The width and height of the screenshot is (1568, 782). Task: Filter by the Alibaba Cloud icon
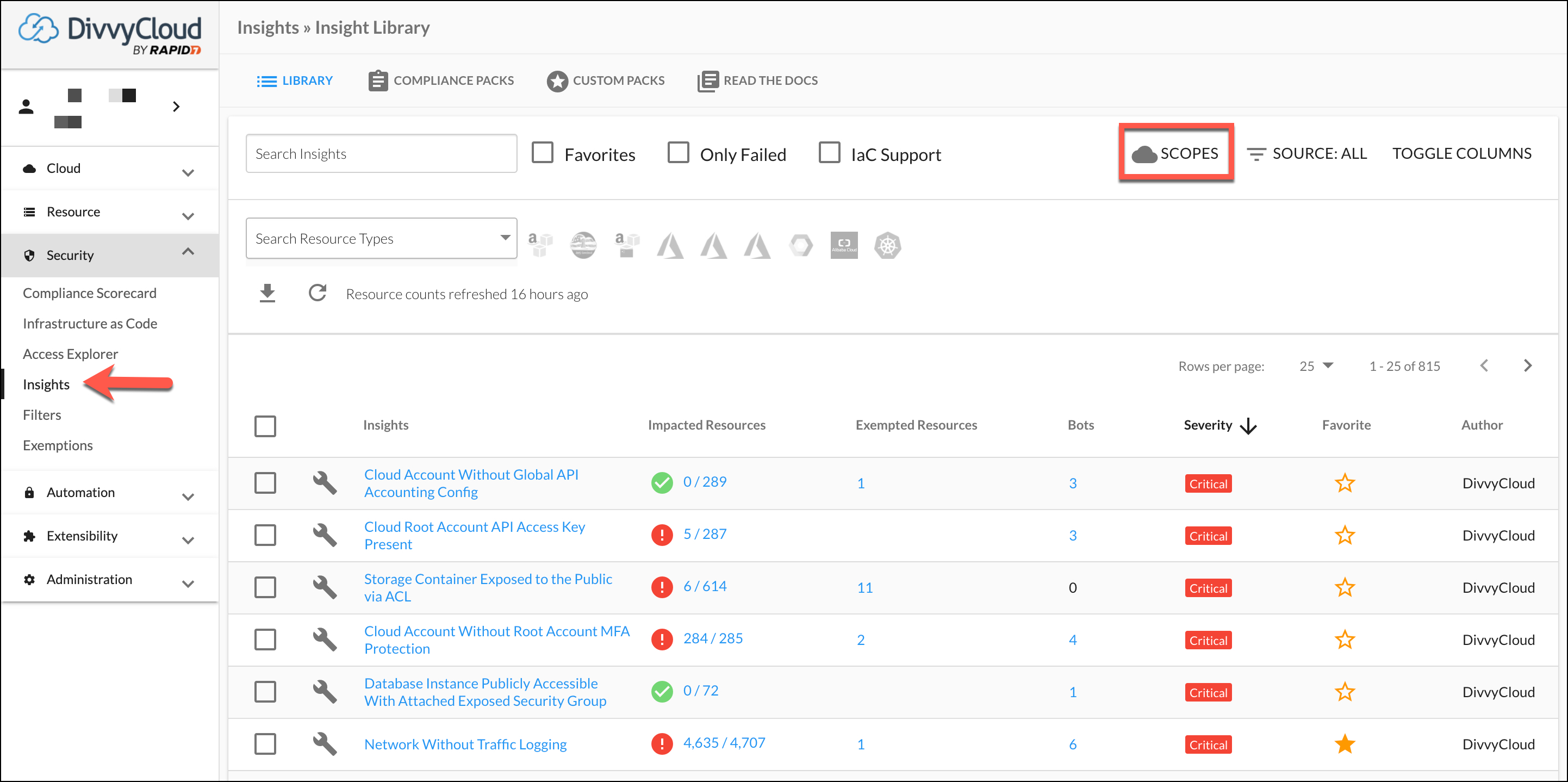point(844,245)
